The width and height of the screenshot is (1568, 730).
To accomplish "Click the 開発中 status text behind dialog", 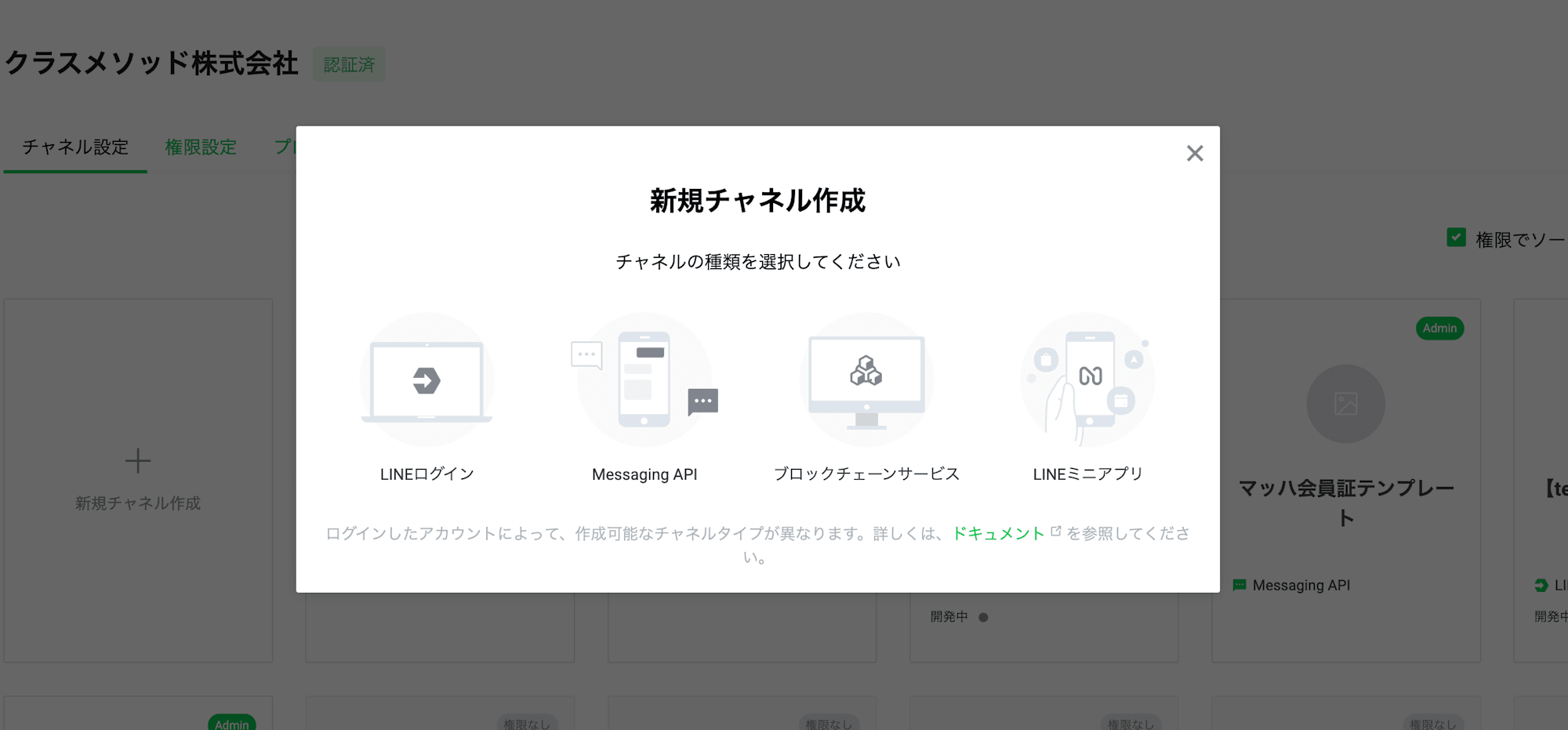I will coord(949,617).
